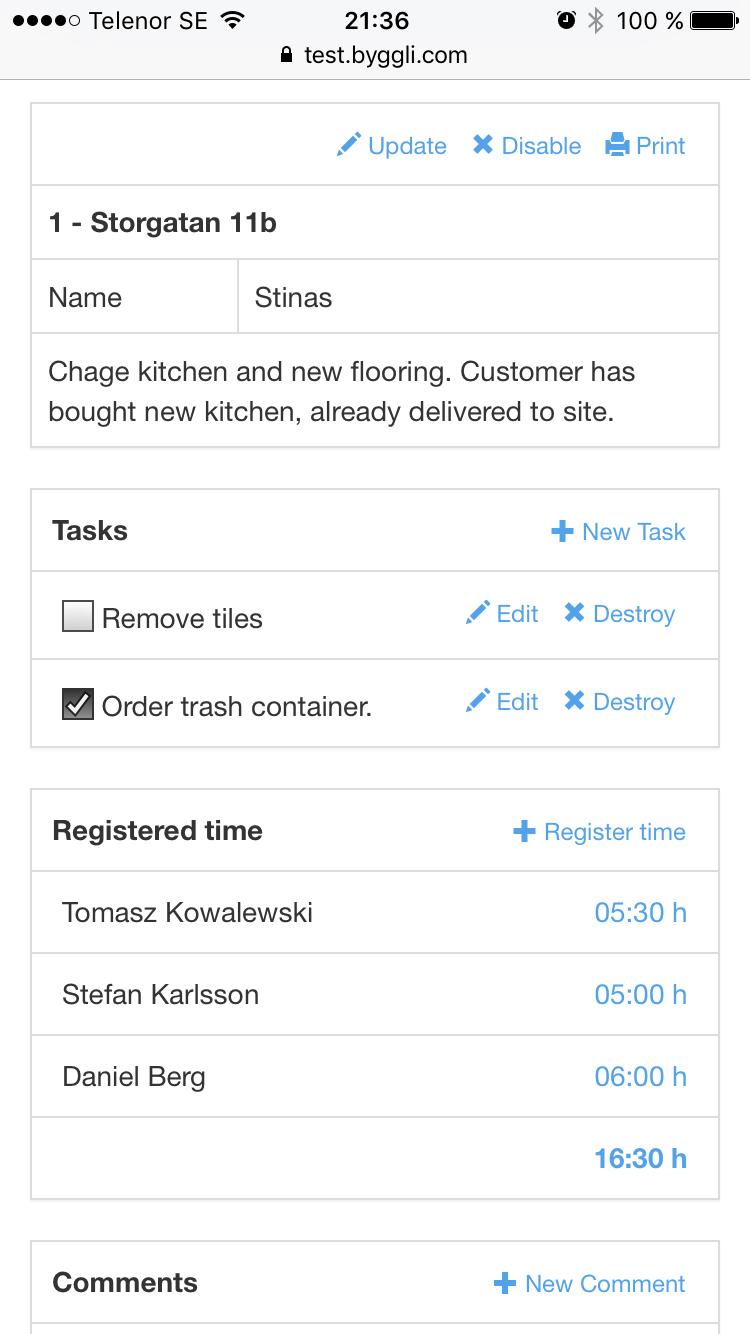The image size is (750, 1334).
Task: Click the pencil icon for Order trash container
Action: [x=478, y=702]
